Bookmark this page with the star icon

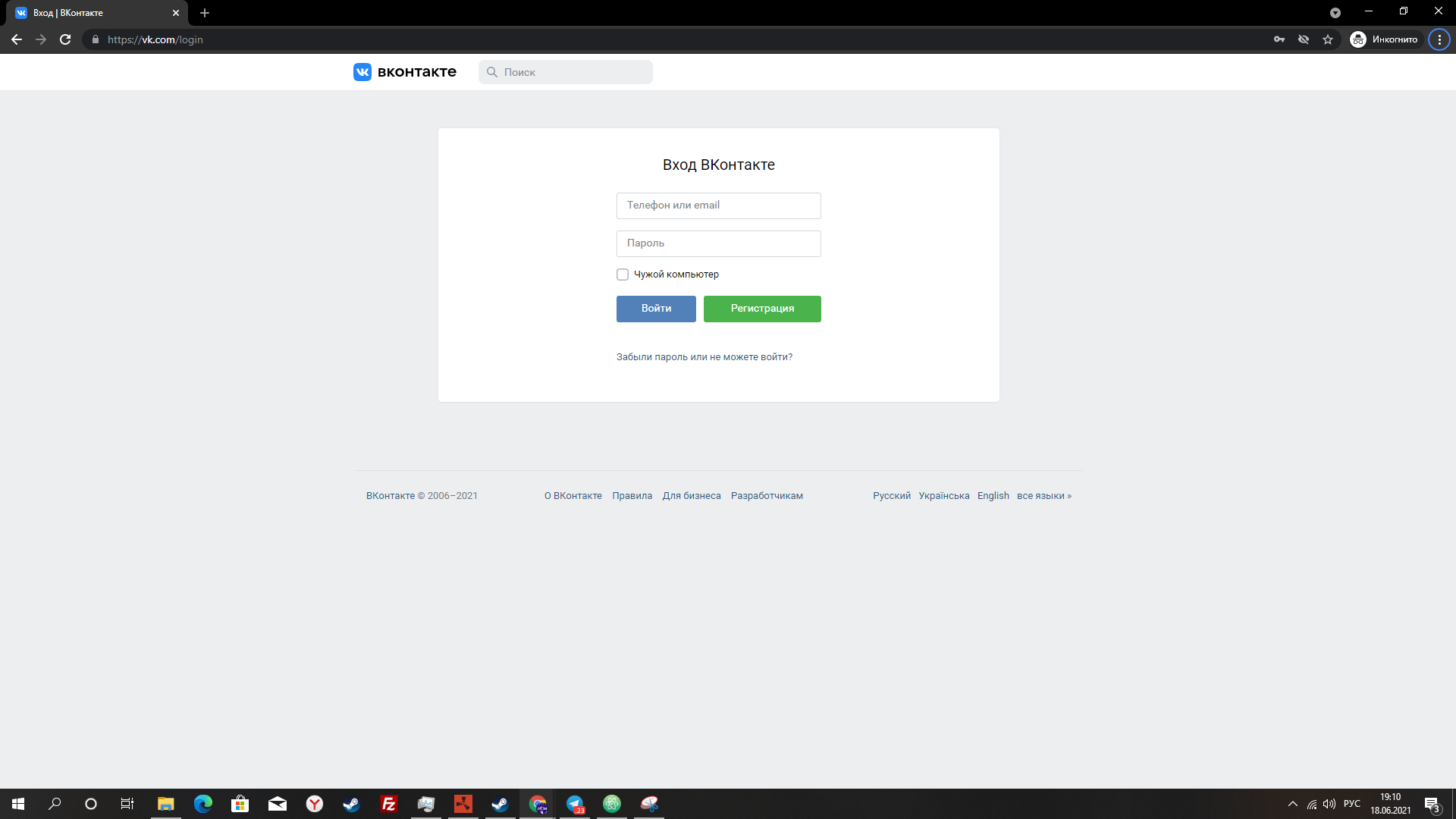click(x=1328, y=39)
